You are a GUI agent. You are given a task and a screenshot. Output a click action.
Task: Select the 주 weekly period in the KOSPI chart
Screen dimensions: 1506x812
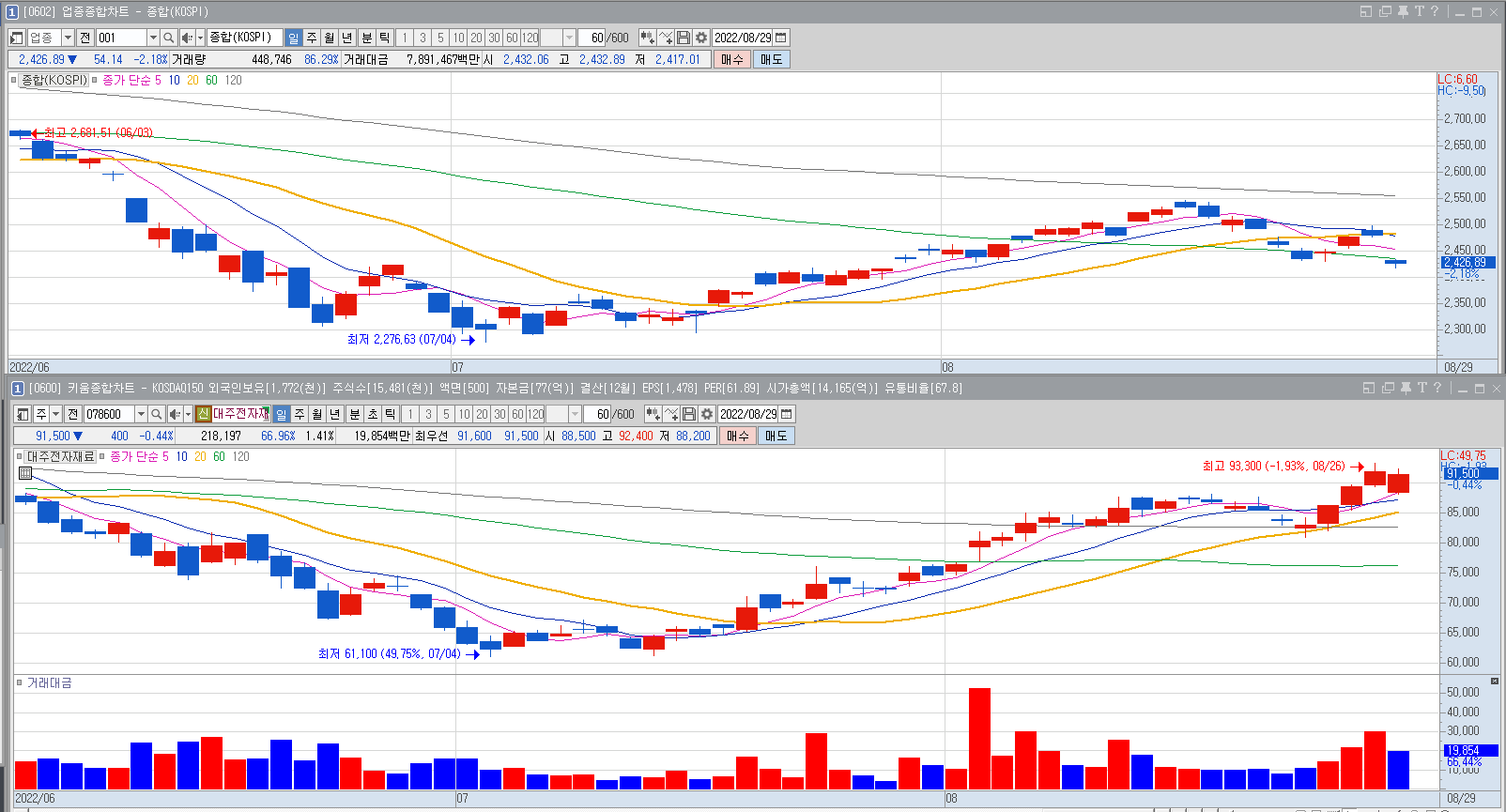tap(312, 38)
